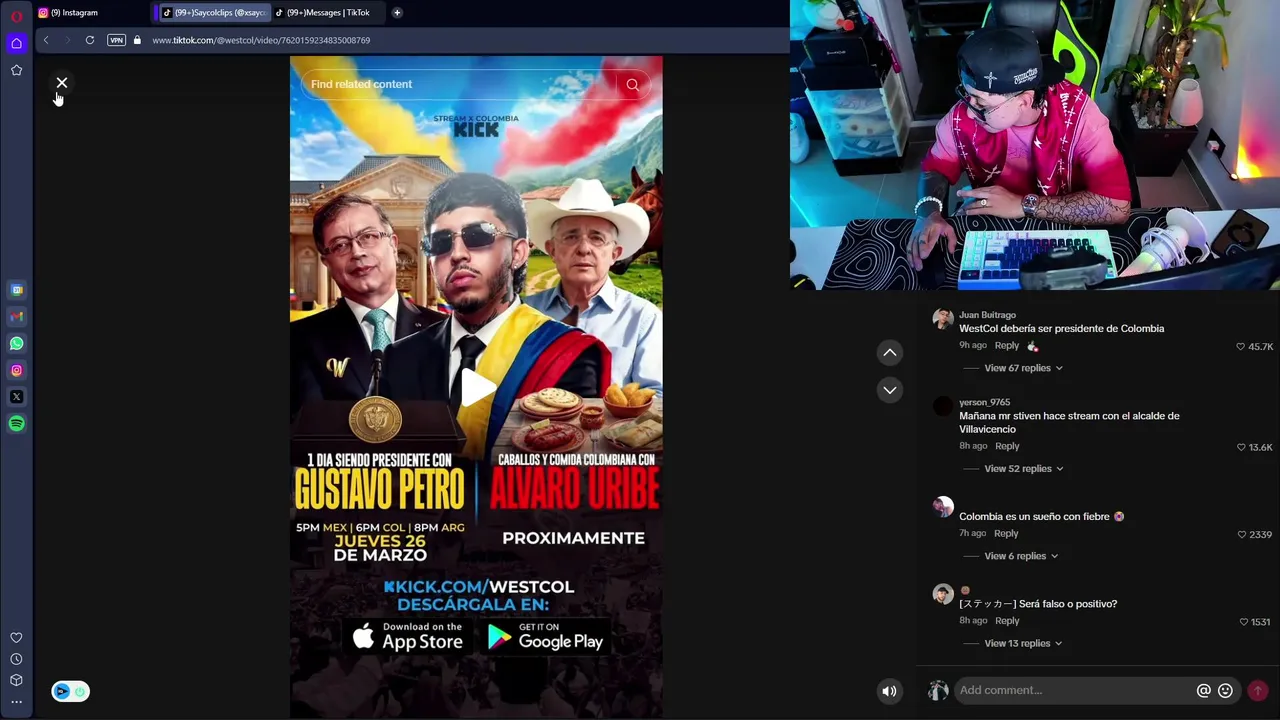The height and width of the screenshot is (720, 1280).
Task: Open Gmail in the Opera sidebar
Action: (x=16, y=317)
